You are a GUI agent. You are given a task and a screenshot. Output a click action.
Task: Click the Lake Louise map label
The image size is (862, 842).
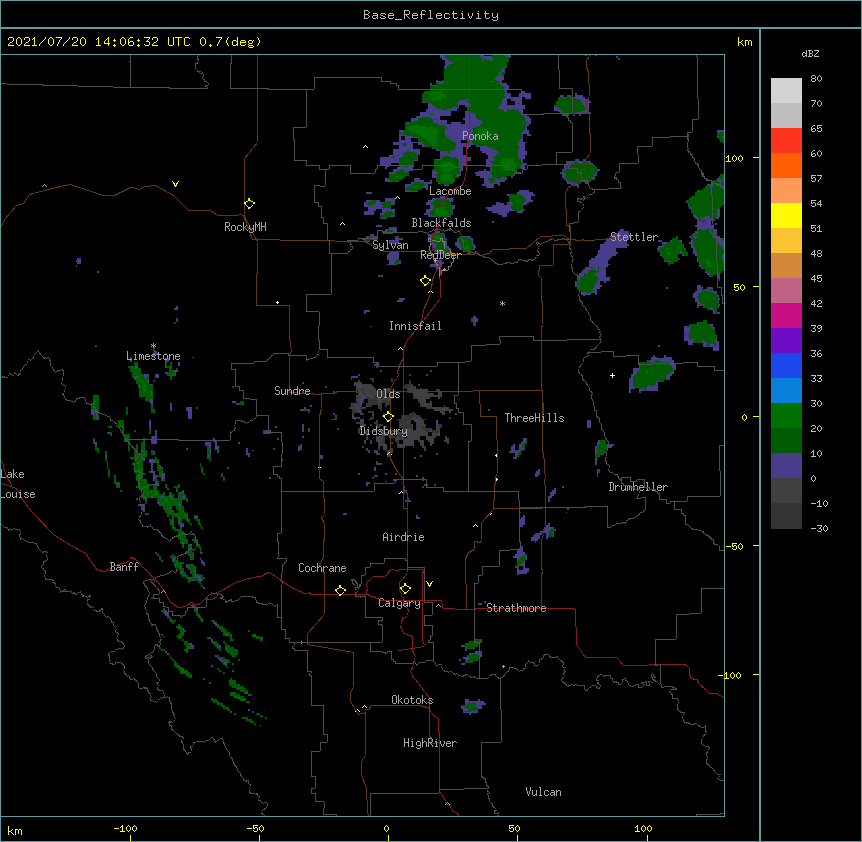[18, 484]
